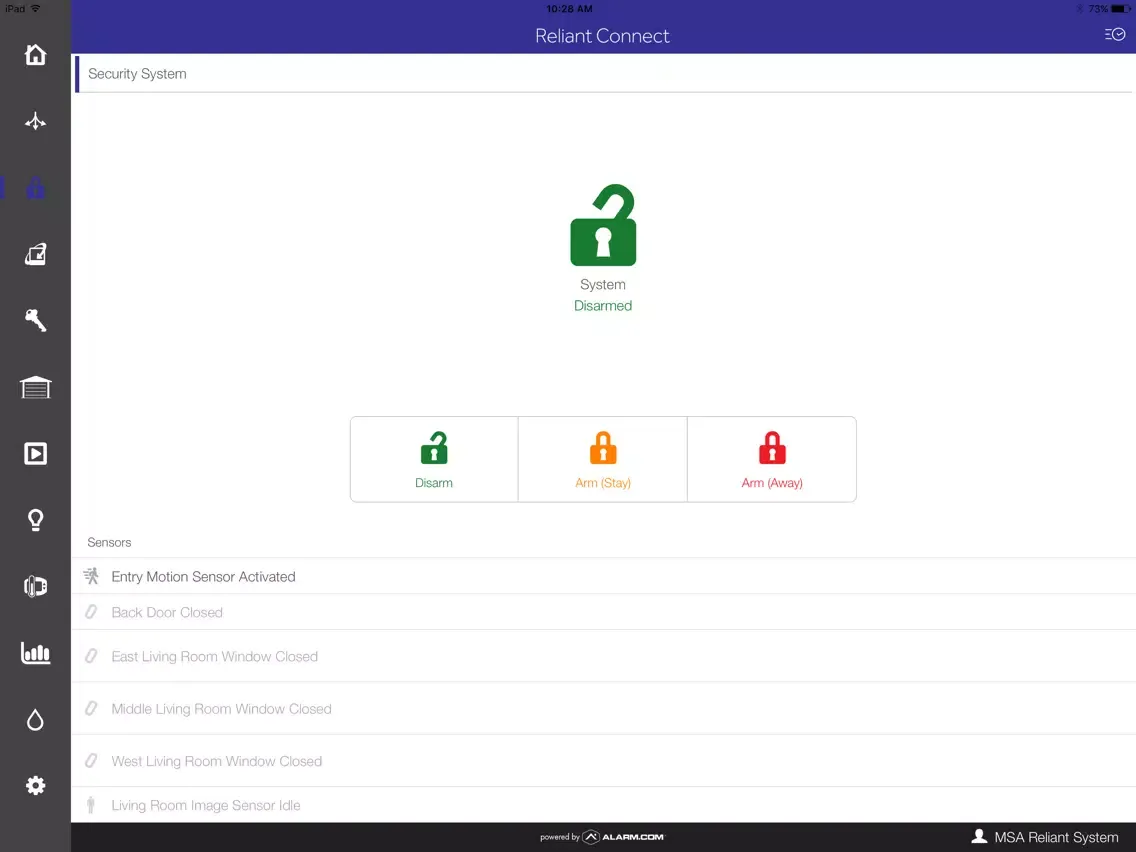Select the Security System lock sidebar icon
This screenshot has height=852, width=1136.
(x=35, y=188)
